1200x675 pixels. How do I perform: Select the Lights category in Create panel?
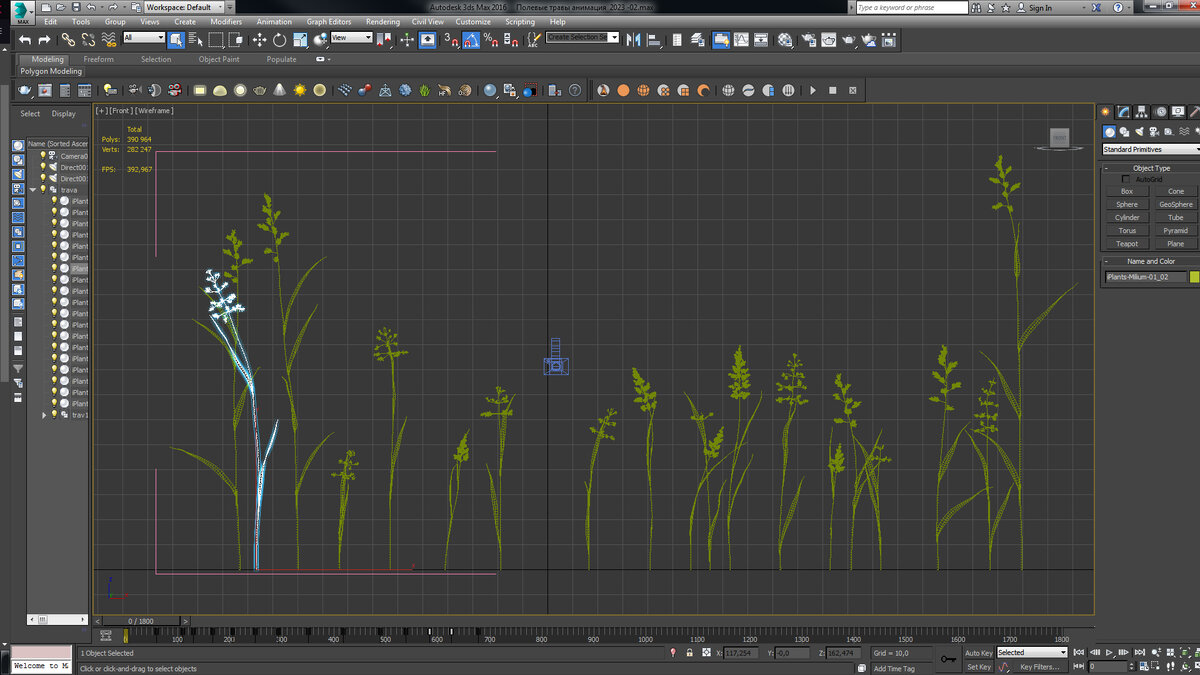coord(1140,131)
